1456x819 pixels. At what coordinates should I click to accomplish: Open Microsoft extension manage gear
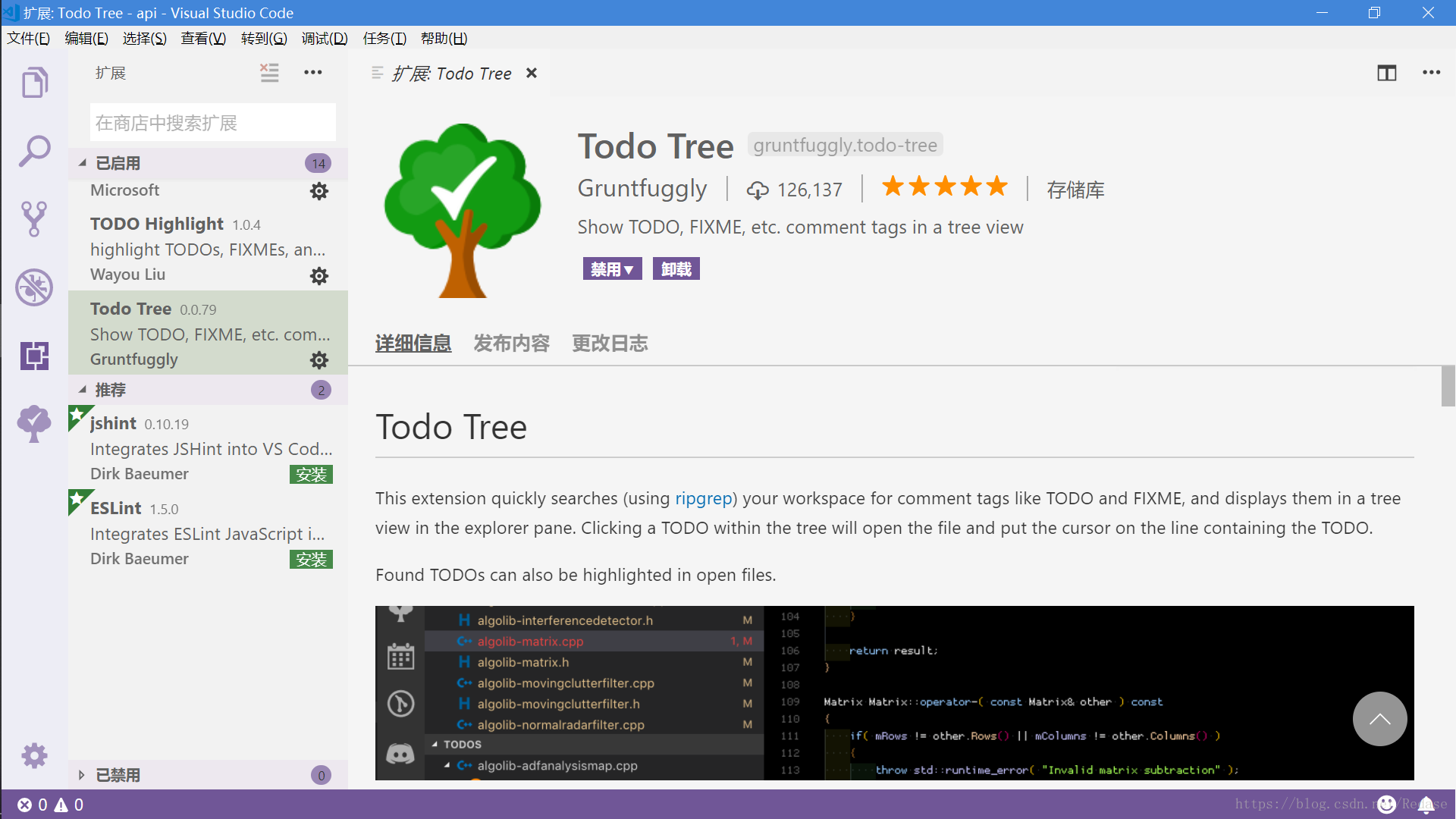tap(319, 191)
